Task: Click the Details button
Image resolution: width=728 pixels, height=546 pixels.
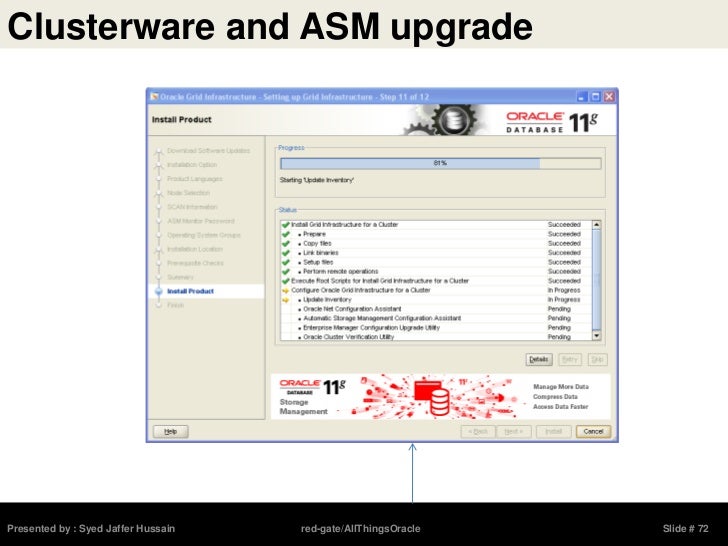Action: pos(539,359)
